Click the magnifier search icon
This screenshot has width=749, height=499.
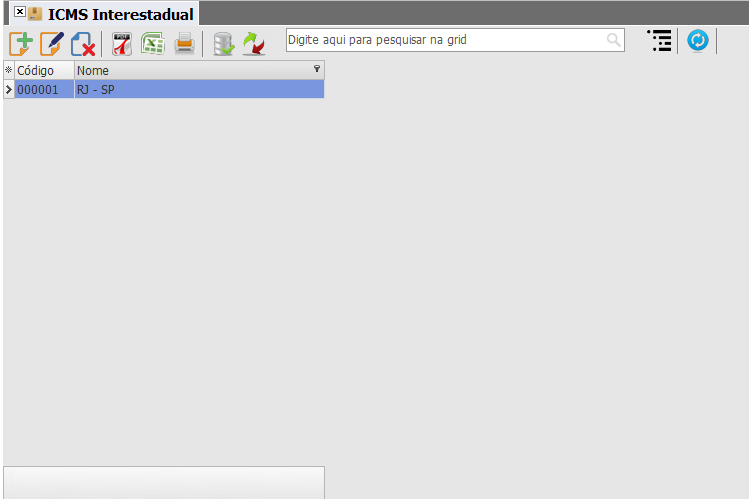click(613, 40)
